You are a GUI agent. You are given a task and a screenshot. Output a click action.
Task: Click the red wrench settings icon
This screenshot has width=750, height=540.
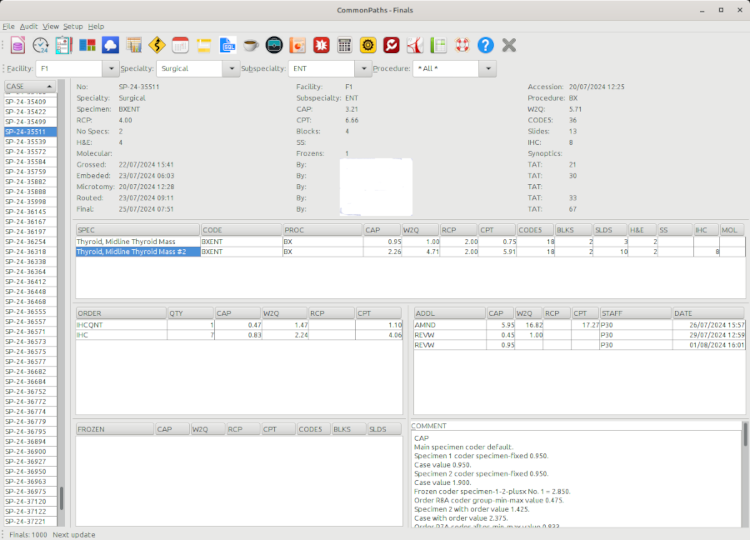391,45
